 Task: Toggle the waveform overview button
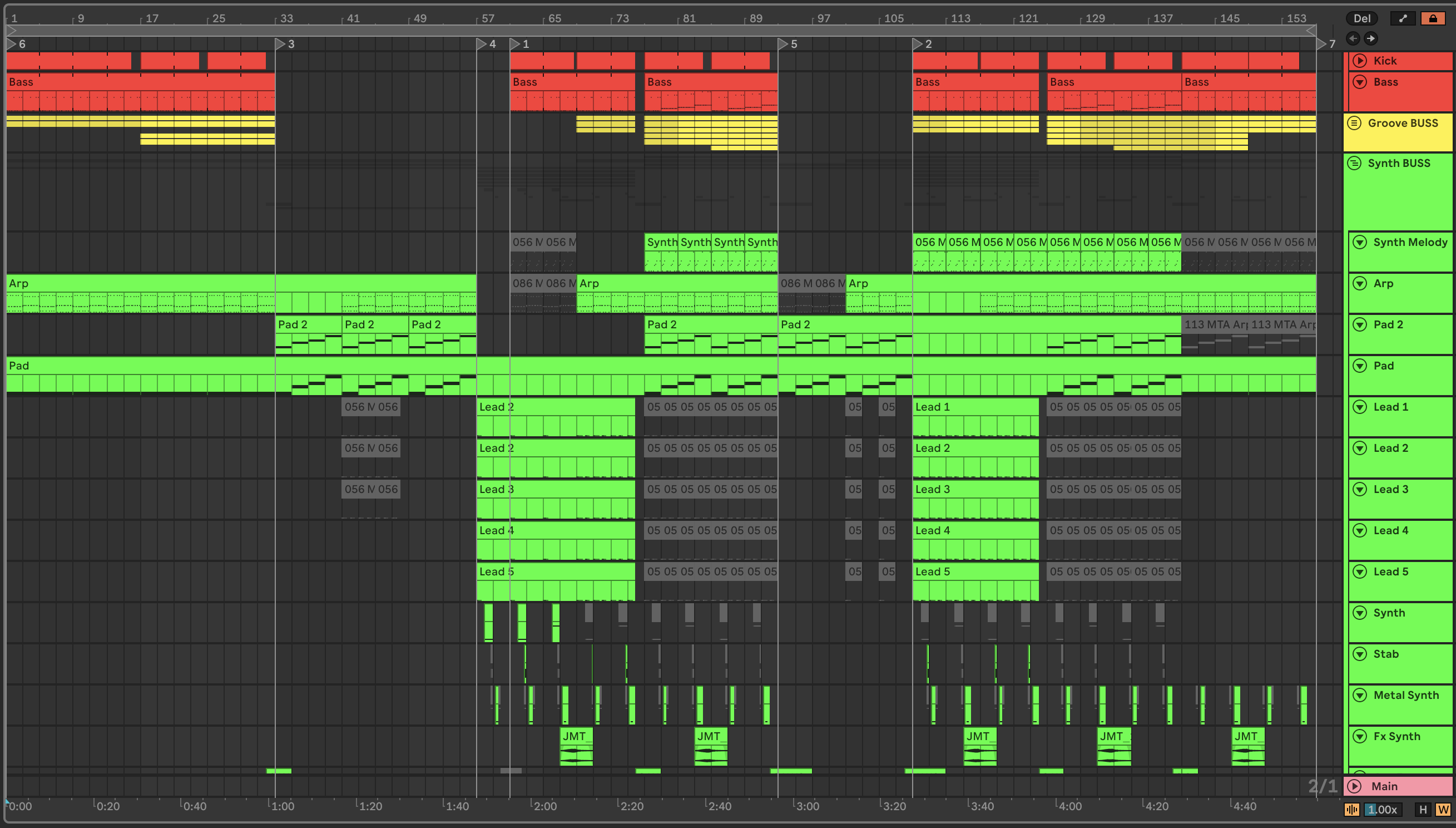click(1352, 809)
